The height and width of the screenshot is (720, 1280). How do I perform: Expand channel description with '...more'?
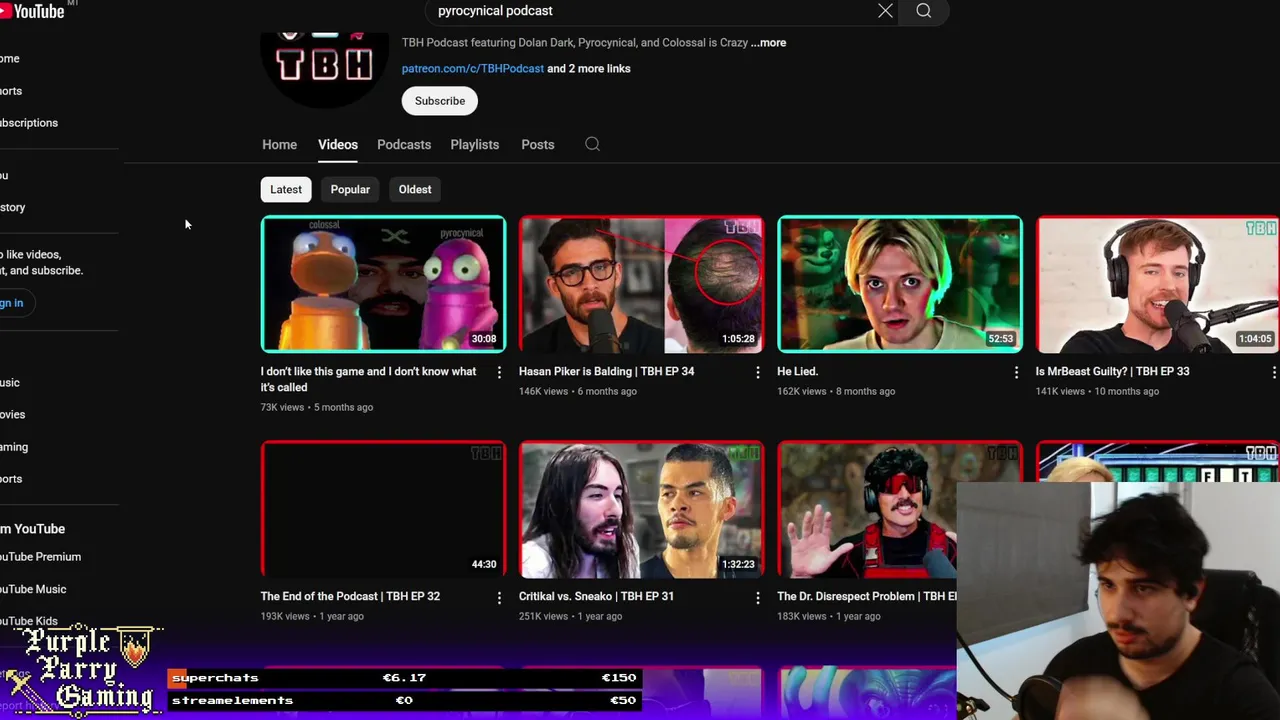769,43
